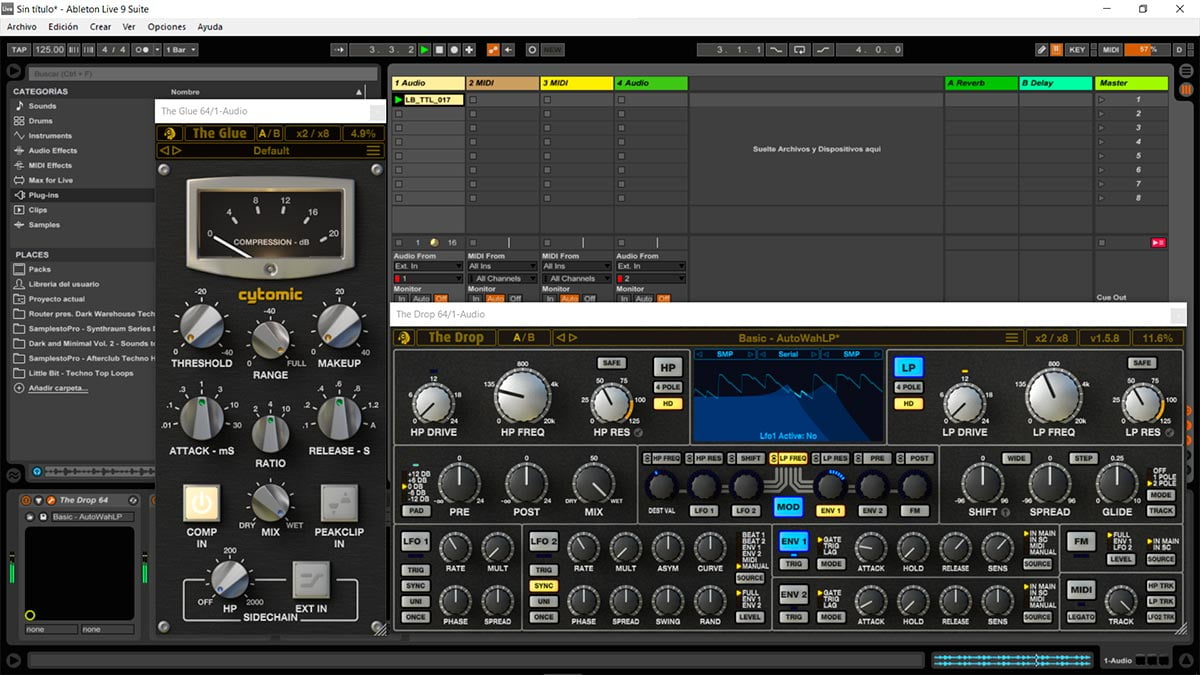Click the MIDI map mode button
1200x675 pixels.
[x=1111, y=49]
